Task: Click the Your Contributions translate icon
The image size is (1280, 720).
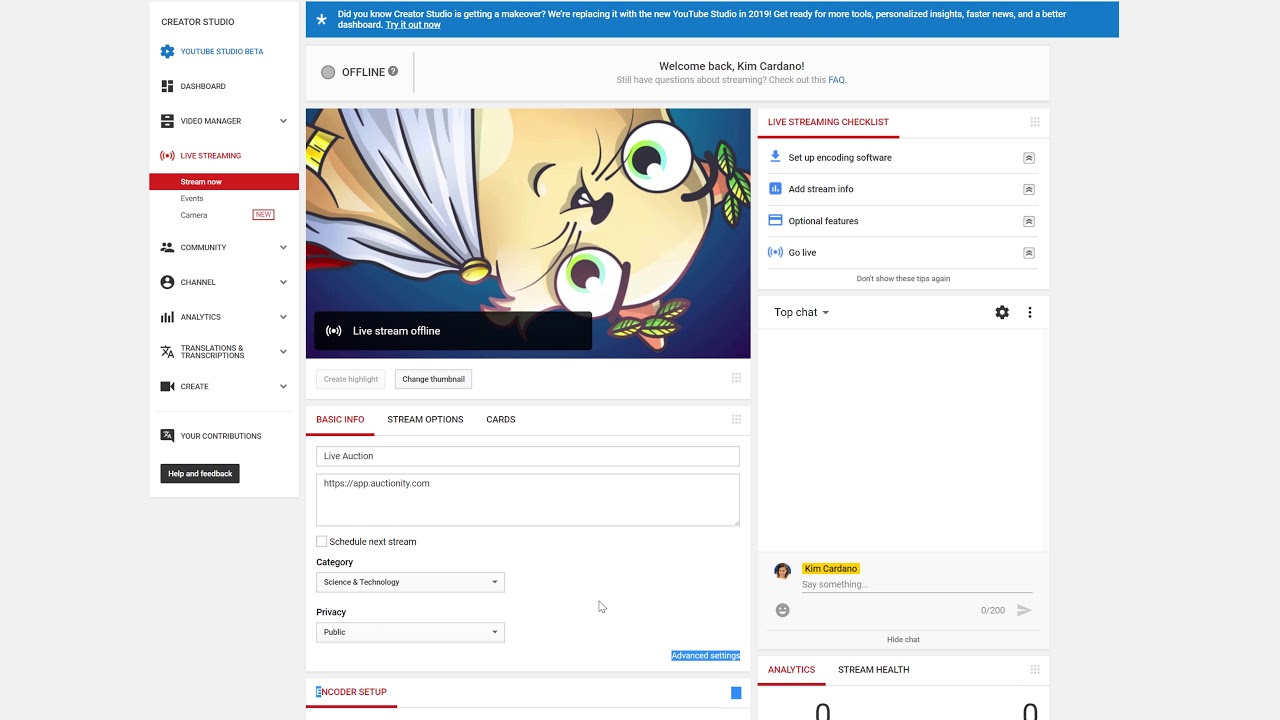Action: point(167,436)
